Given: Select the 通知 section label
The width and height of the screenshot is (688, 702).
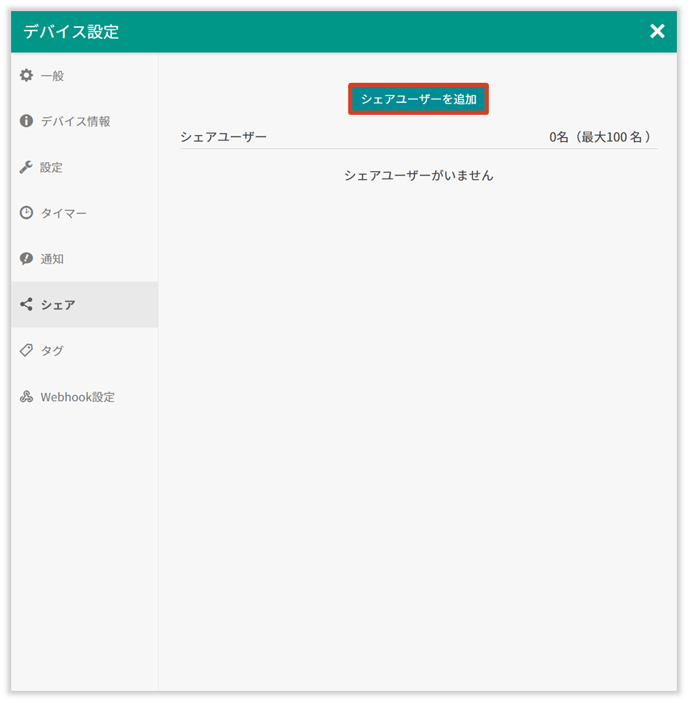Looking at the screenshot, I should pyautogui.click(x=52, y=260).
